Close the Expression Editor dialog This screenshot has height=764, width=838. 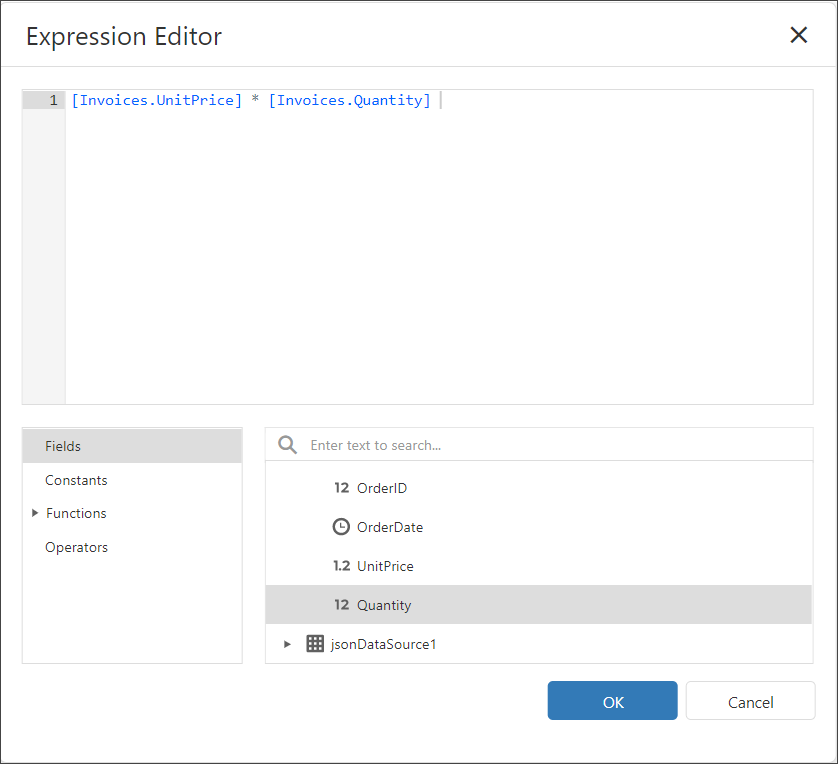click(x=798, y=36)
